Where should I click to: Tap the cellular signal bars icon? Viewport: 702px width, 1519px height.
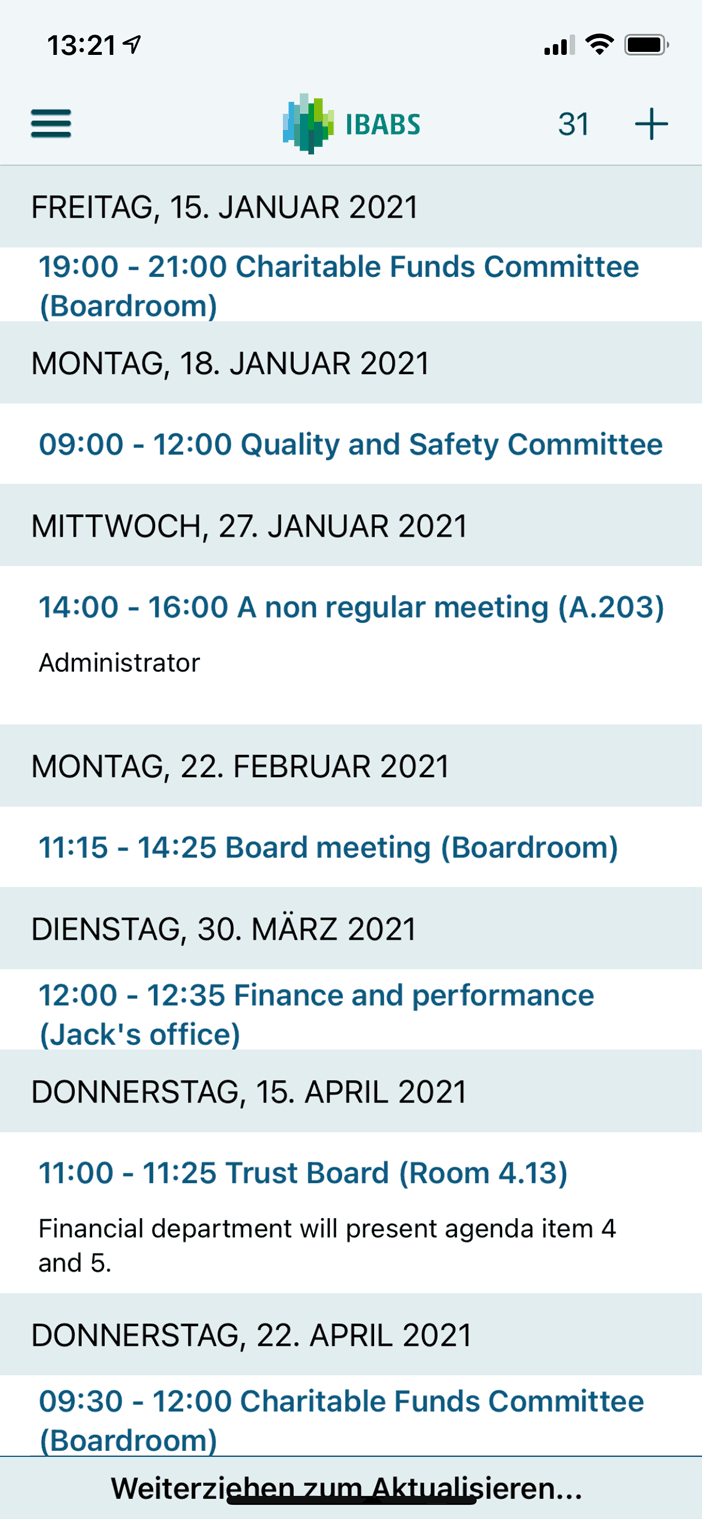point(558,46)
